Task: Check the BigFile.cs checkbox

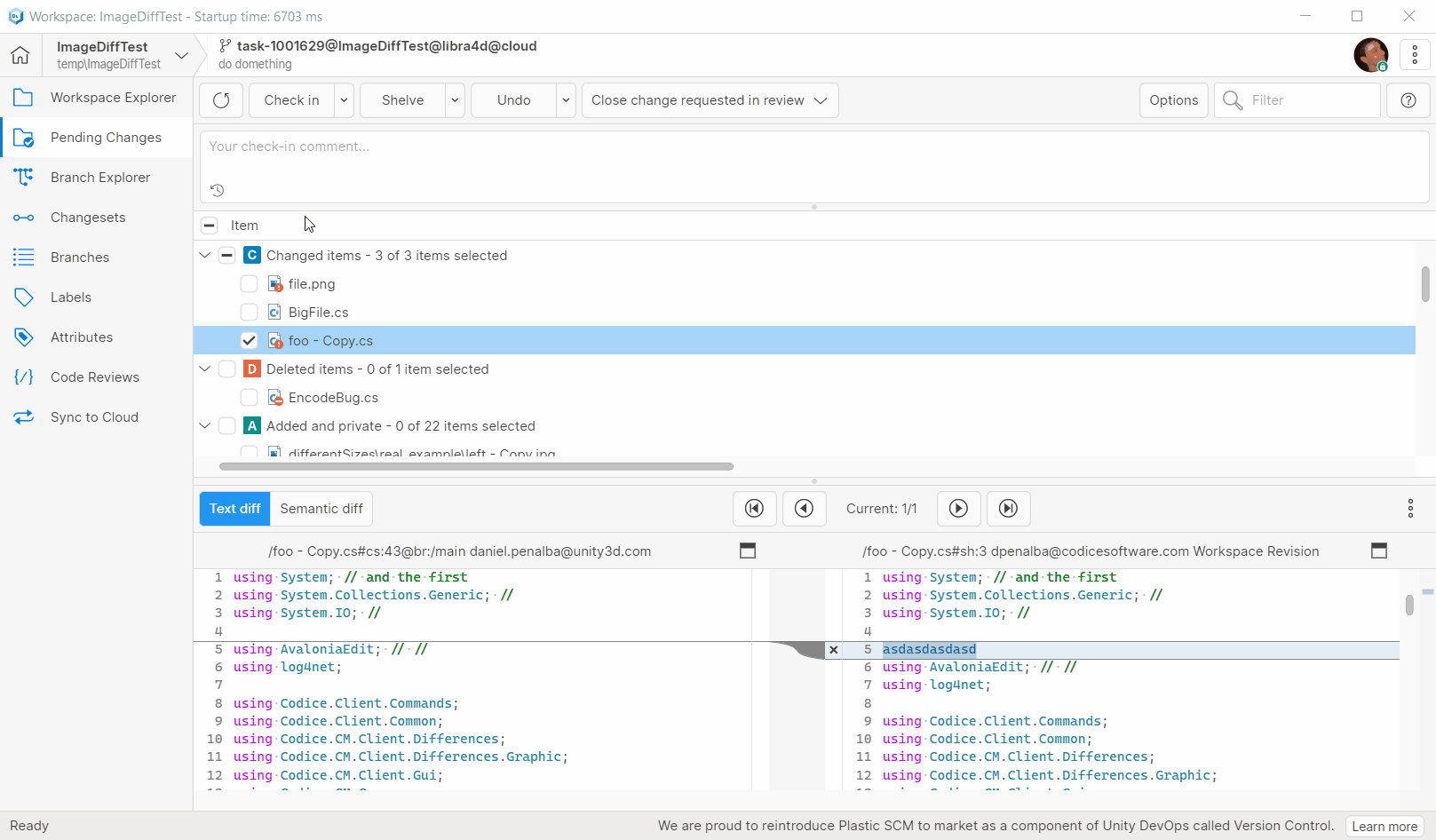Action: coord(249,312)
